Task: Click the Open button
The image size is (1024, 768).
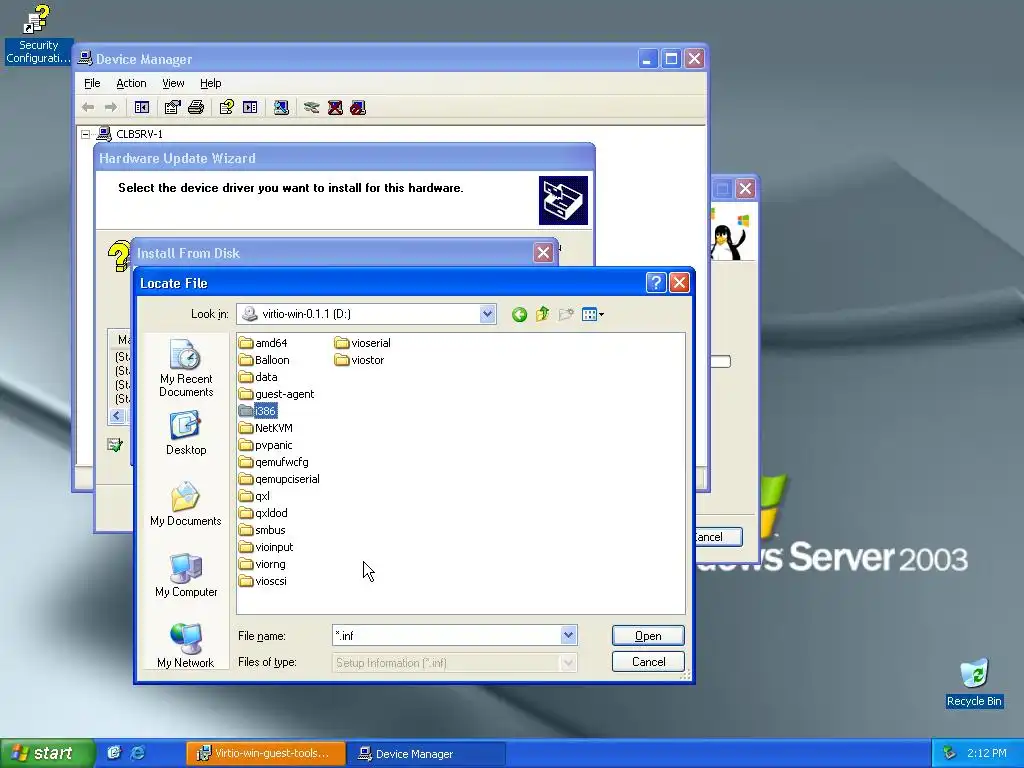Action: [x=648, y=635]
